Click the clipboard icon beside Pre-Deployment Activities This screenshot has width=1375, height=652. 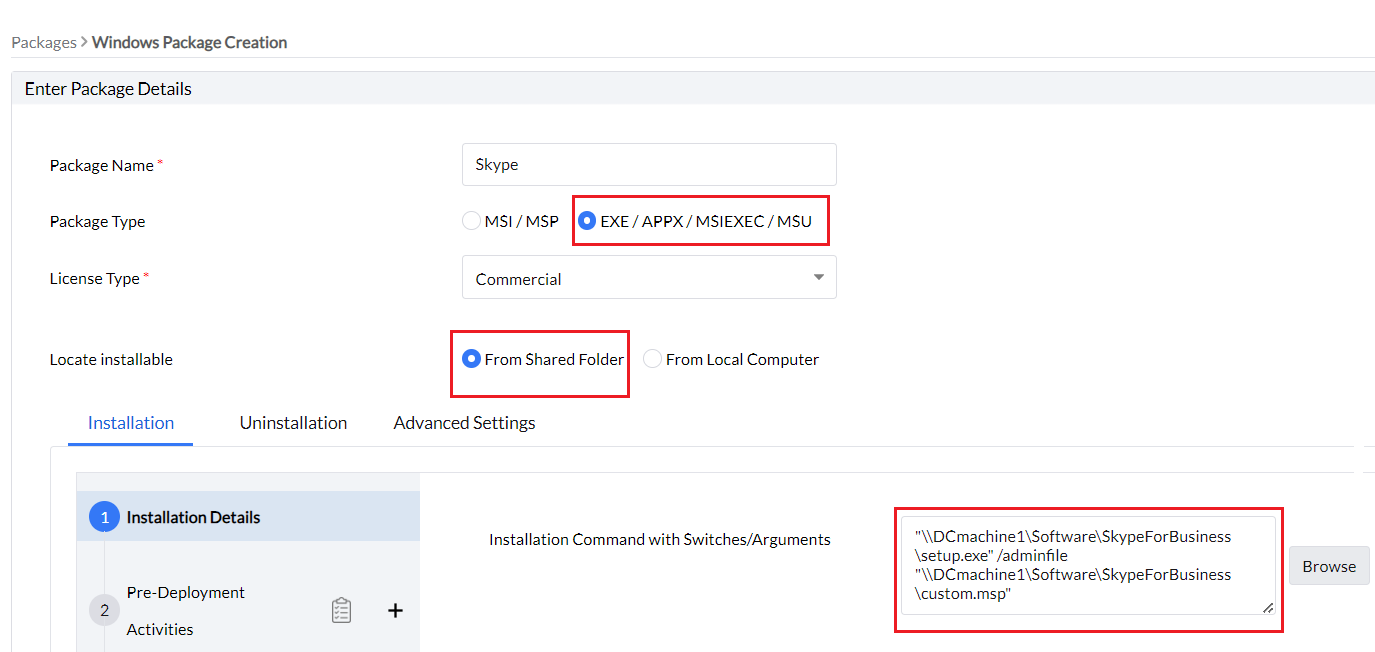point(341,610)
